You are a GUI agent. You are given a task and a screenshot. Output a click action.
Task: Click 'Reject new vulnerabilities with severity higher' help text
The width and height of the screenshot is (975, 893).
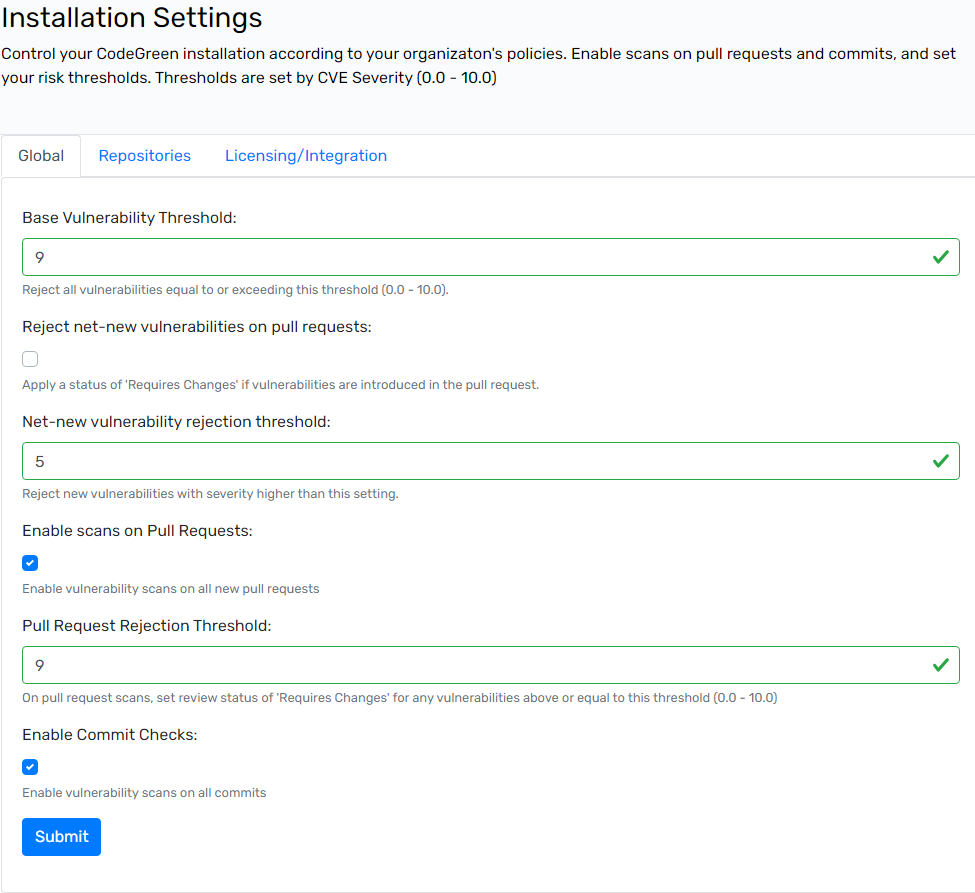[x=210, y=494]
